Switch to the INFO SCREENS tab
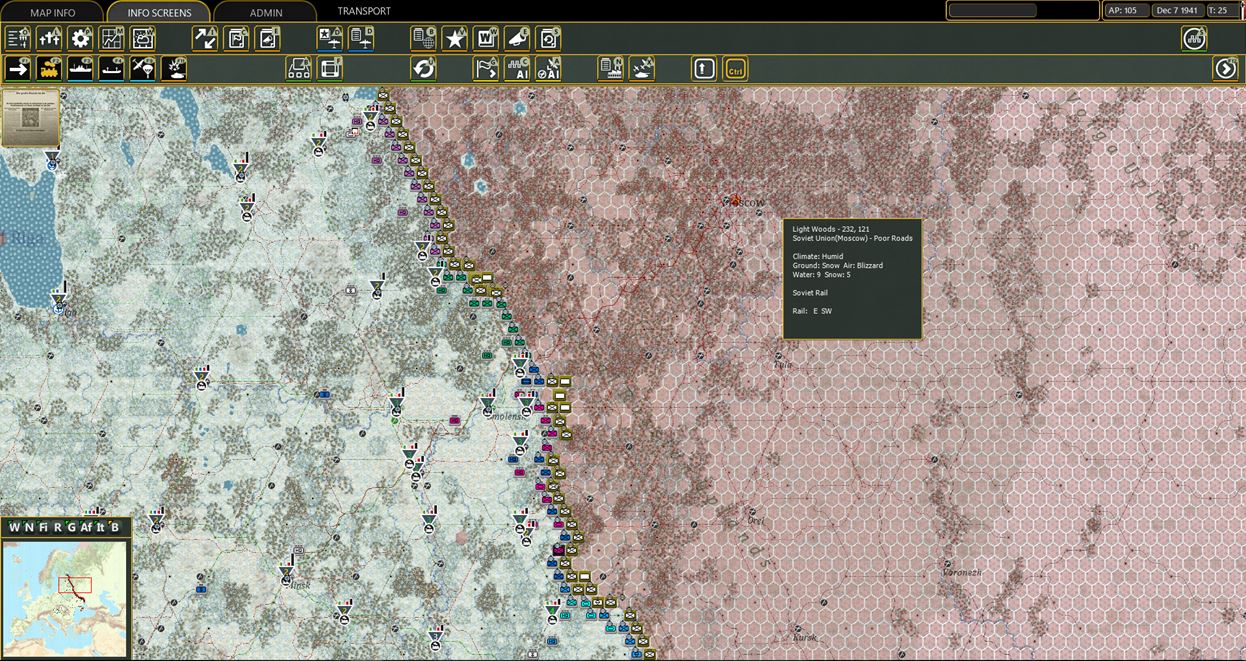This screenshot has height=661, width=1246. (158, 12)
